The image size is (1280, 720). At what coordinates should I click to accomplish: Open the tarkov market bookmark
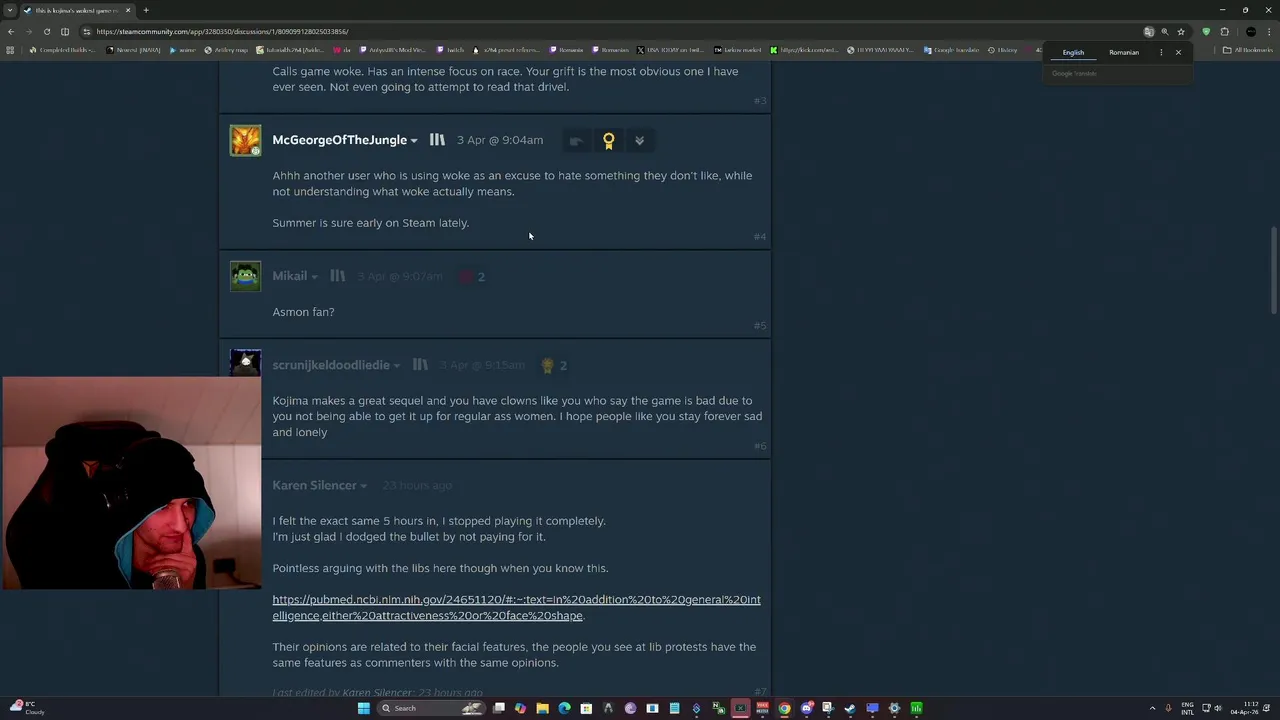click(x=739, y=50)
